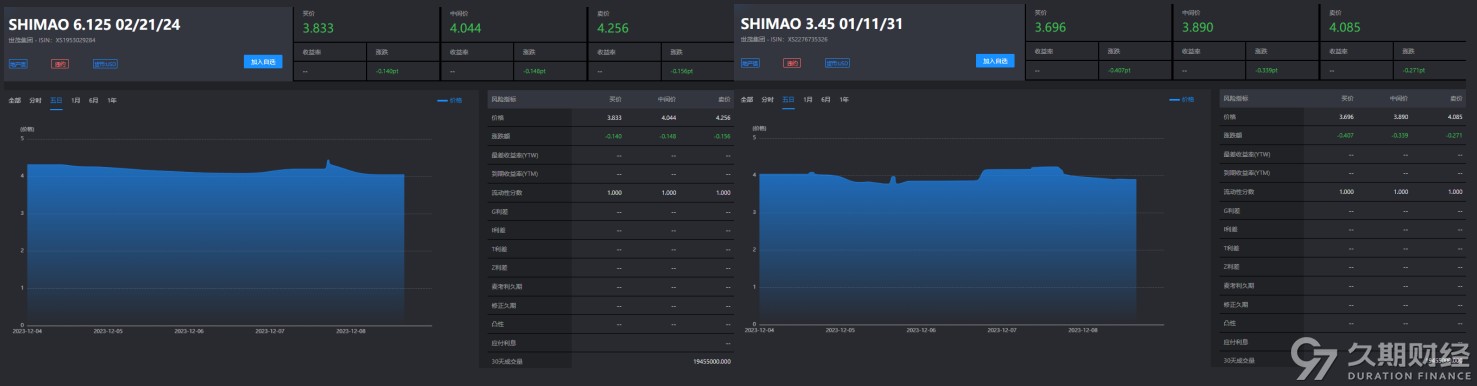
Task: Select 全部 range on SHIMAO 6.125 chart
Action: (x=14, y=100)
